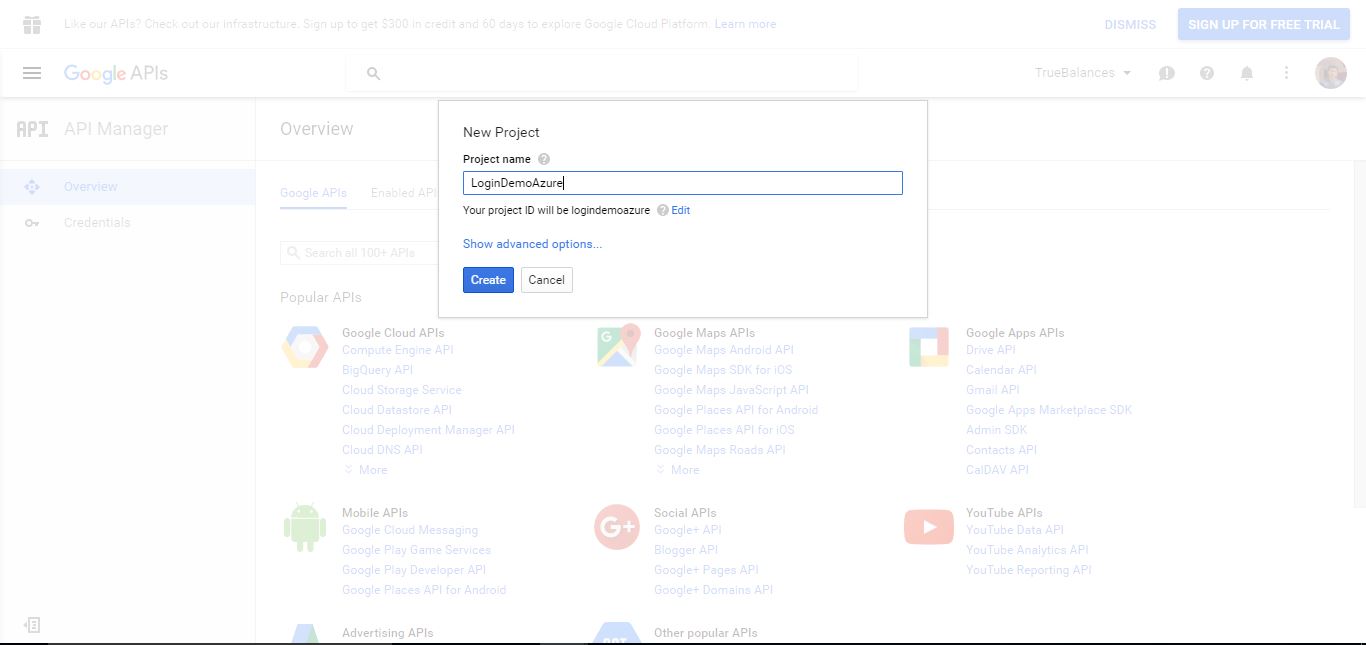This screenshot has width=1366, height=645.
Task: Open Cloud Storage Service link
Action: coord(402,390)
